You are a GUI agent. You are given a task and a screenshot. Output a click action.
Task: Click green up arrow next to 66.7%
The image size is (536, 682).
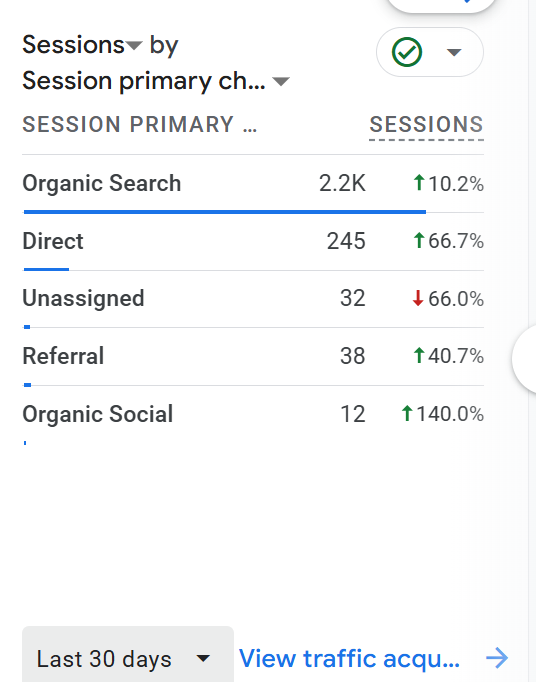click(x=419, y=241)
